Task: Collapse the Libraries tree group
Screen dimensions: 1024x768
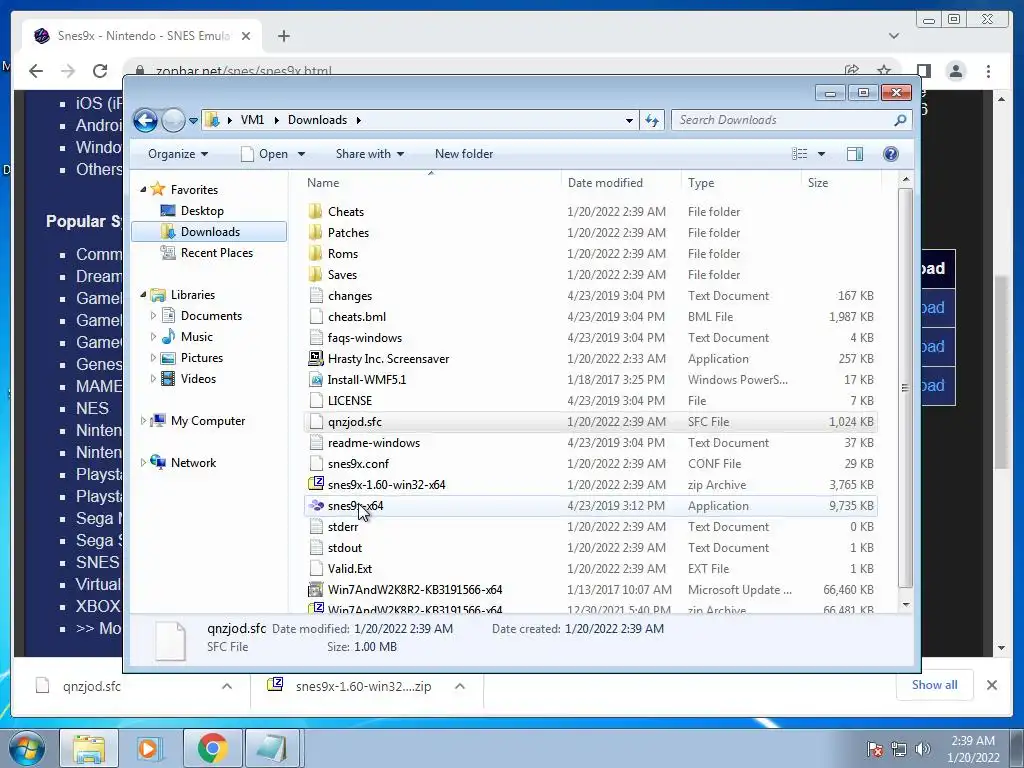Action: pyautogui.click(x=143, y=295)
